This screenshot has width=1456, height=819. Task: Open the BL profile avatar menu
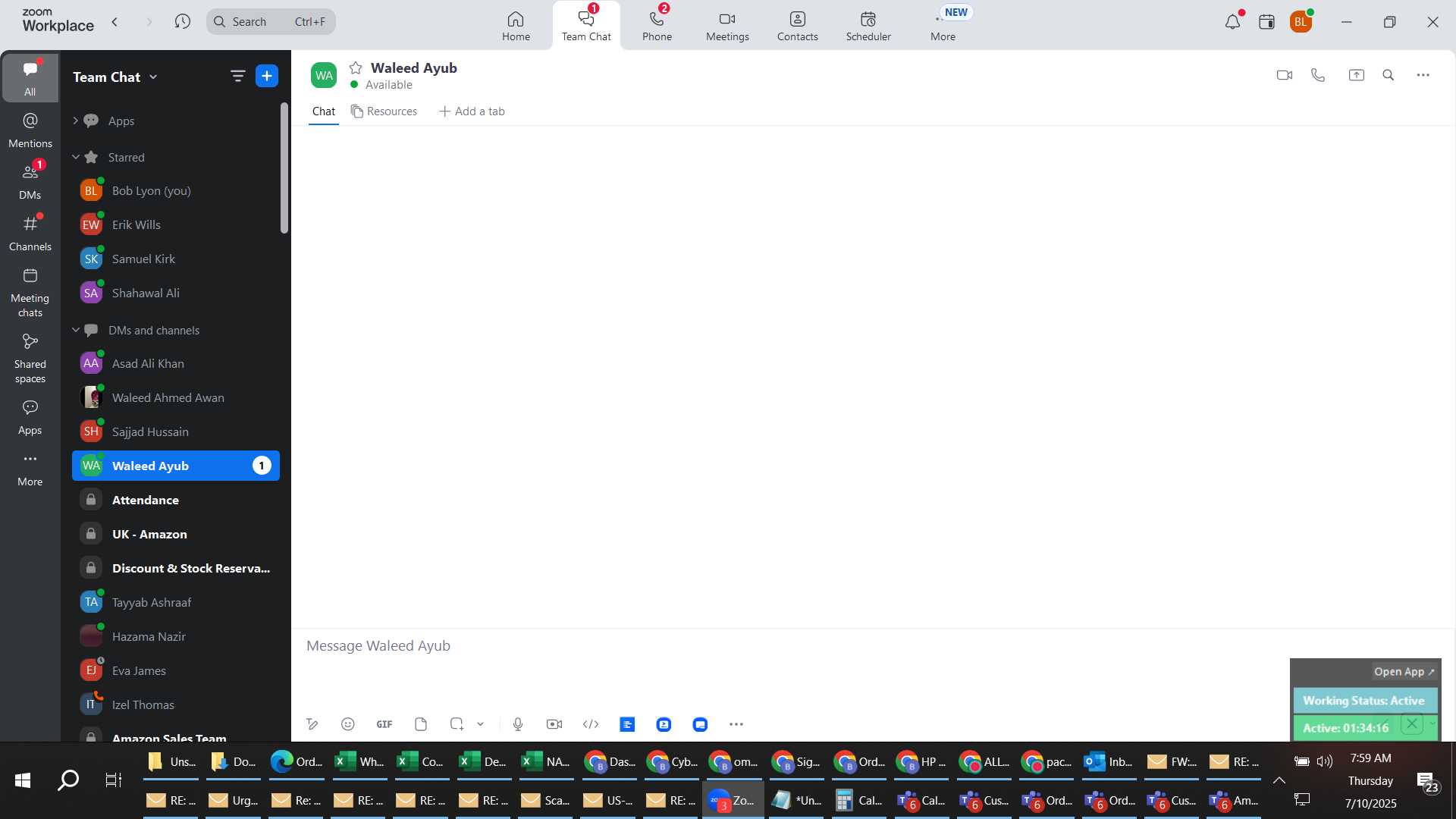click(x=1301, y=22)
